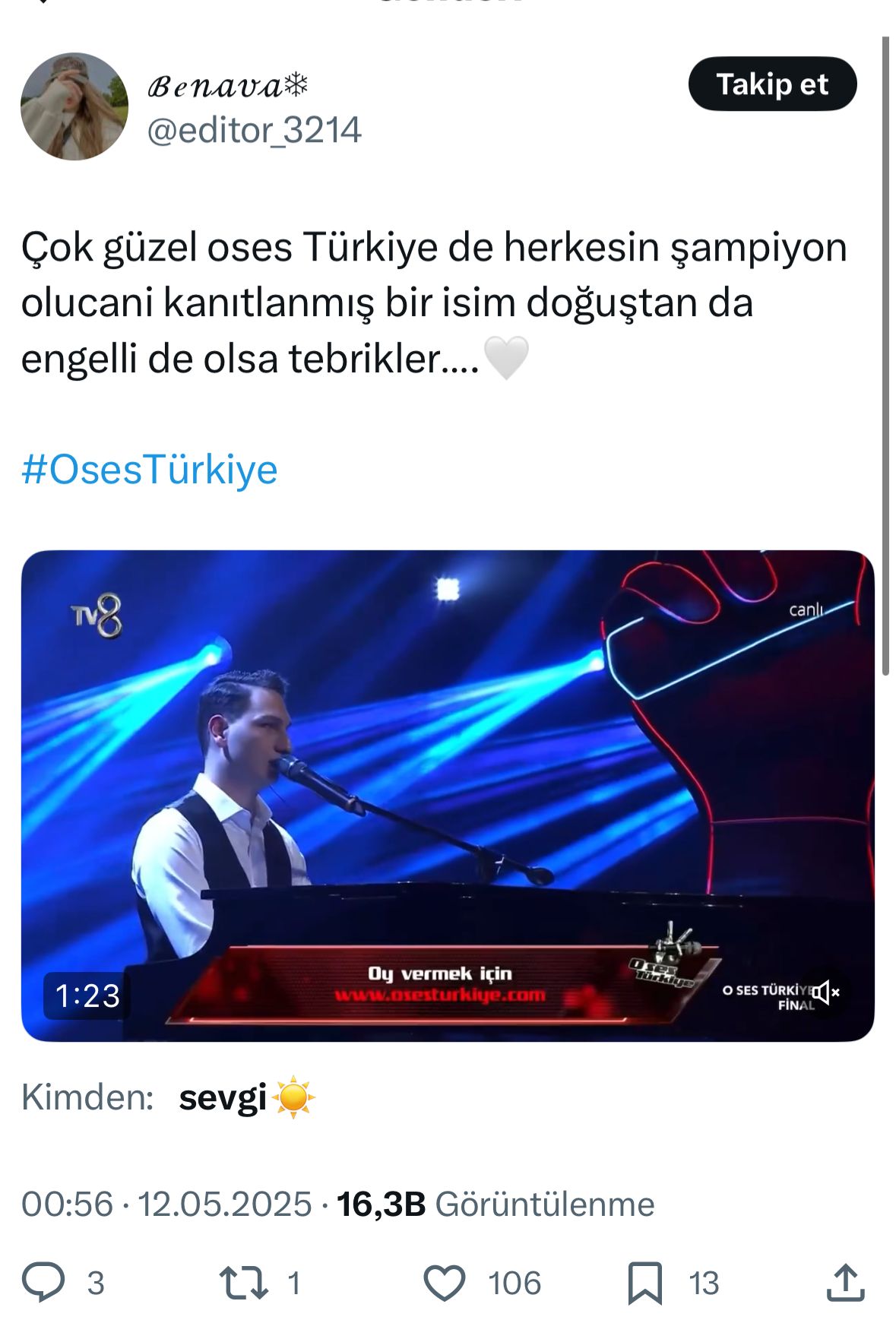Image resolution: width=896 pixels, height=1339 pixels.
Task: Open the reply comment icon
Action: pyautogui.click(x=43, y=1283)
